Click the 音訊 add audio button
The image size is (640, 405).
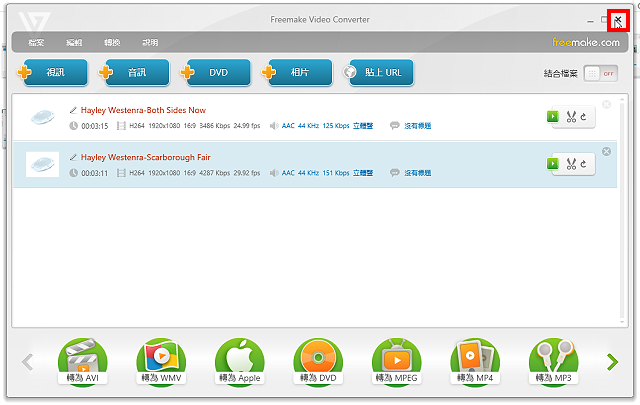pyautogui.click(x=134, y=73)
